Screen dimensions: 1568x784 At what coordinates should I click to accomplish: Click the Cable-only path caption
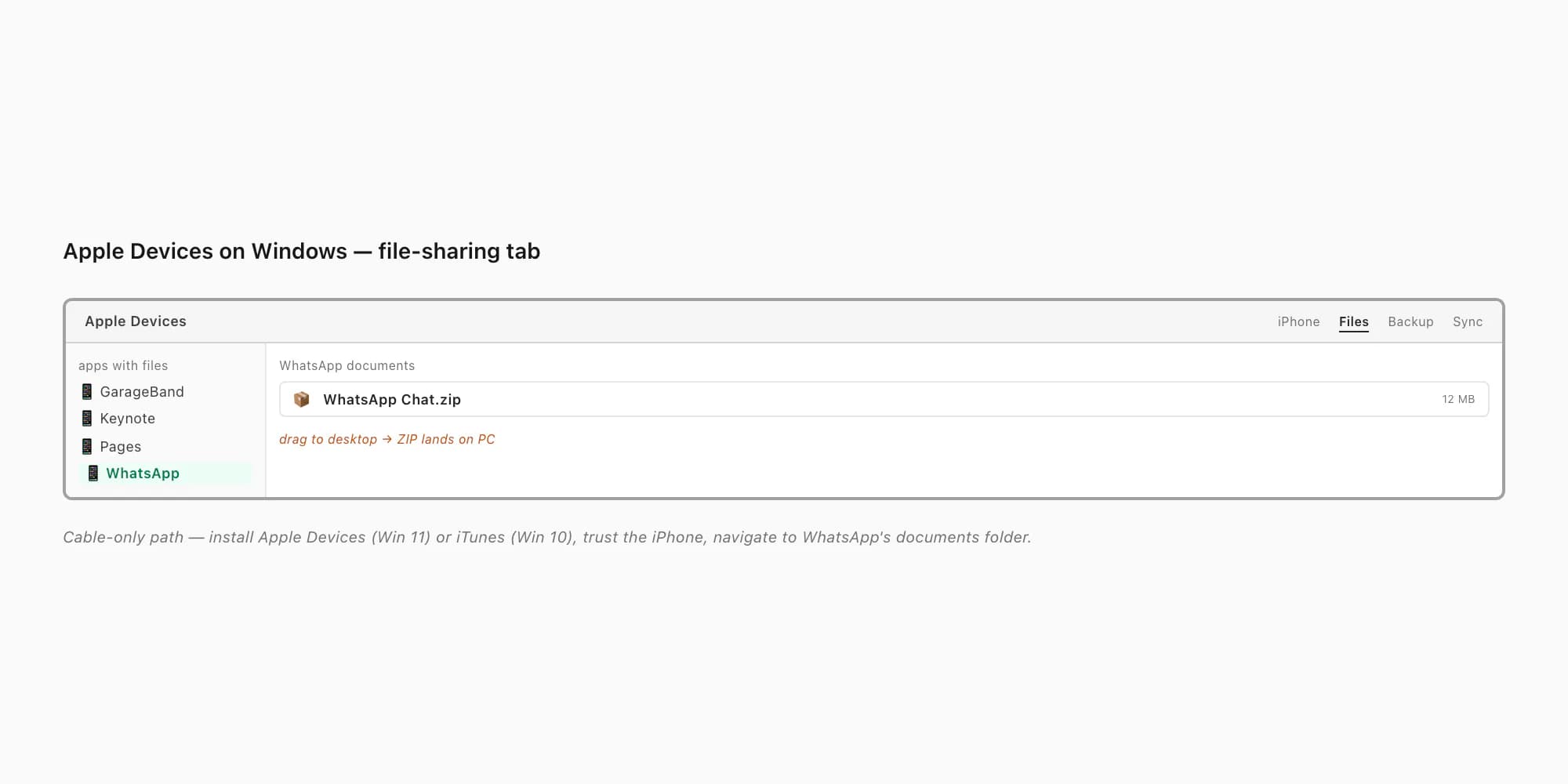pos(547,537)
